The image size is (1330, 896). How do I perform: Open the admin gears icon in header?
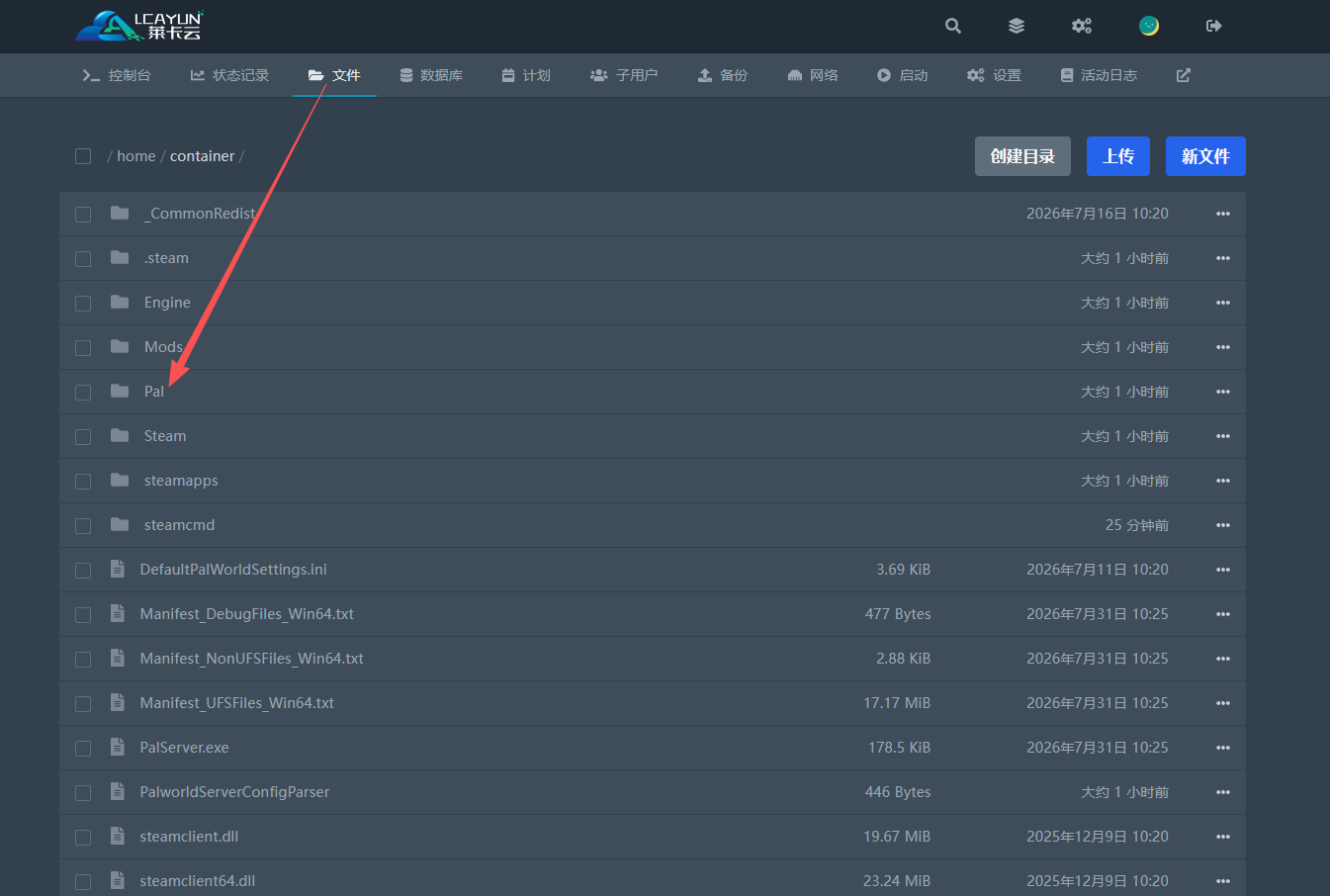(x=1082, y=26)
